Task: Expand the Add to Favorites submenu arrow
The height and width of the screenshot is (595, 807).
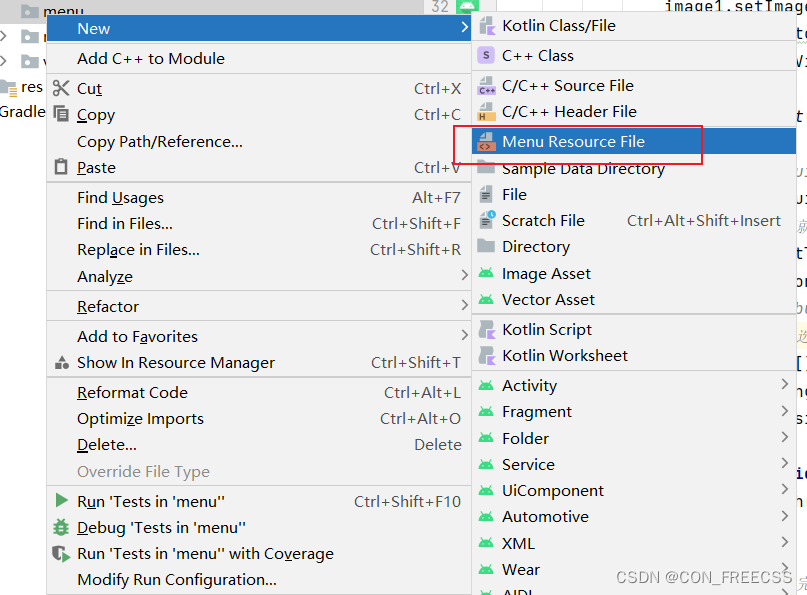Action: pyautogui.click(x=465, y=335)
